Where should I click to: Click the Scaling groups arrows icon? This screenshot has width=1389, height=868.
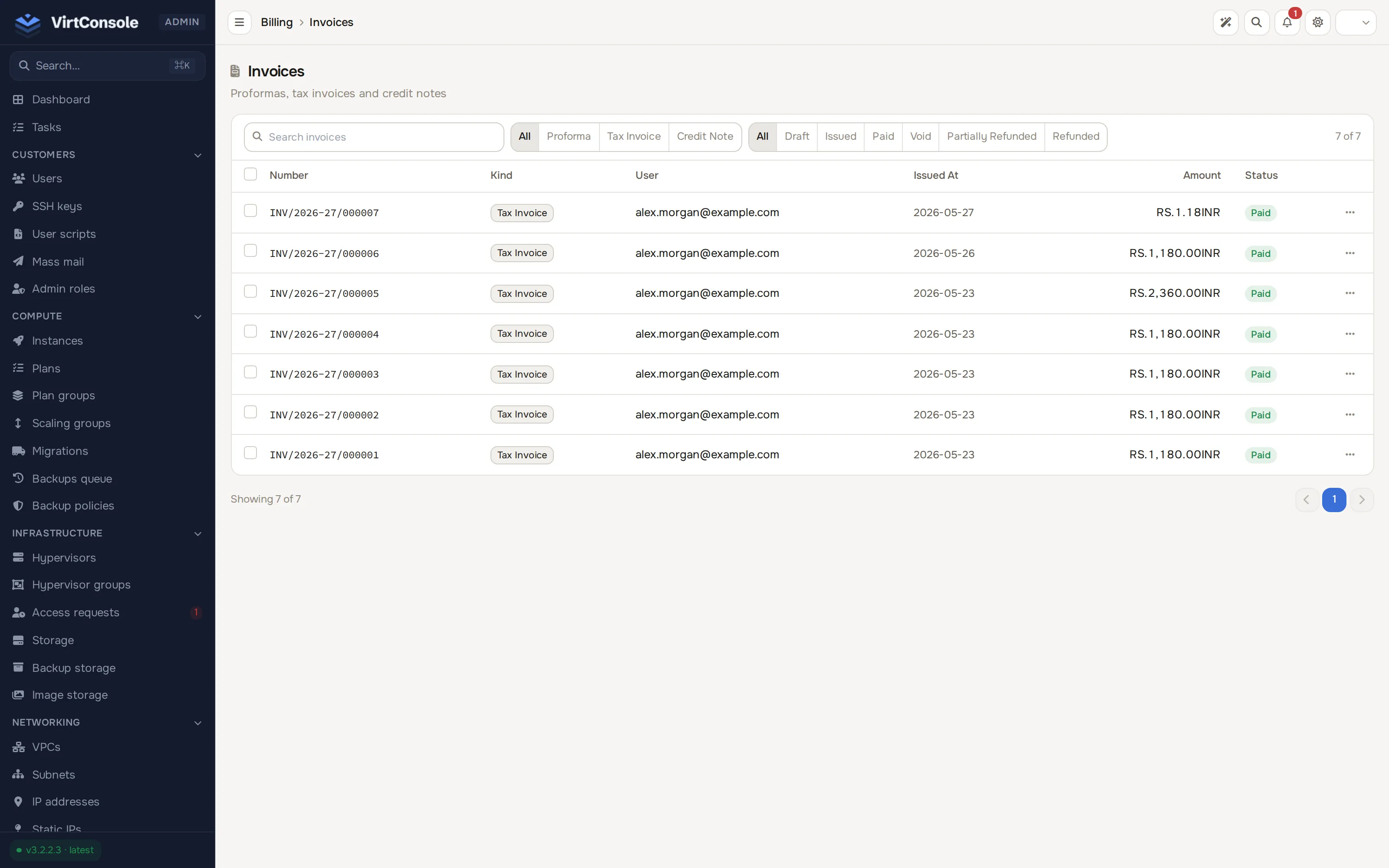(x=18, y=423)
